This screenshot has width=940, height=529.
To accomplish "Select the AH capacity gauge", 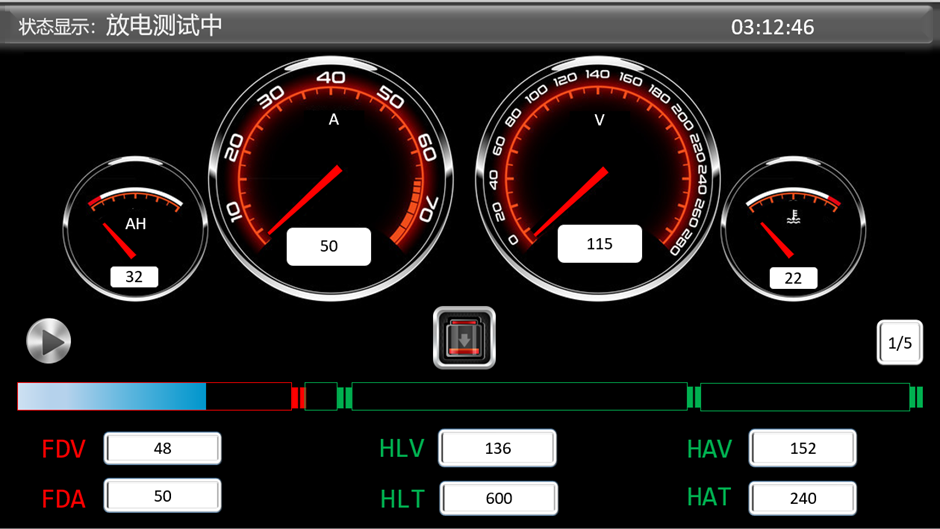I will (x=134, y=228).
